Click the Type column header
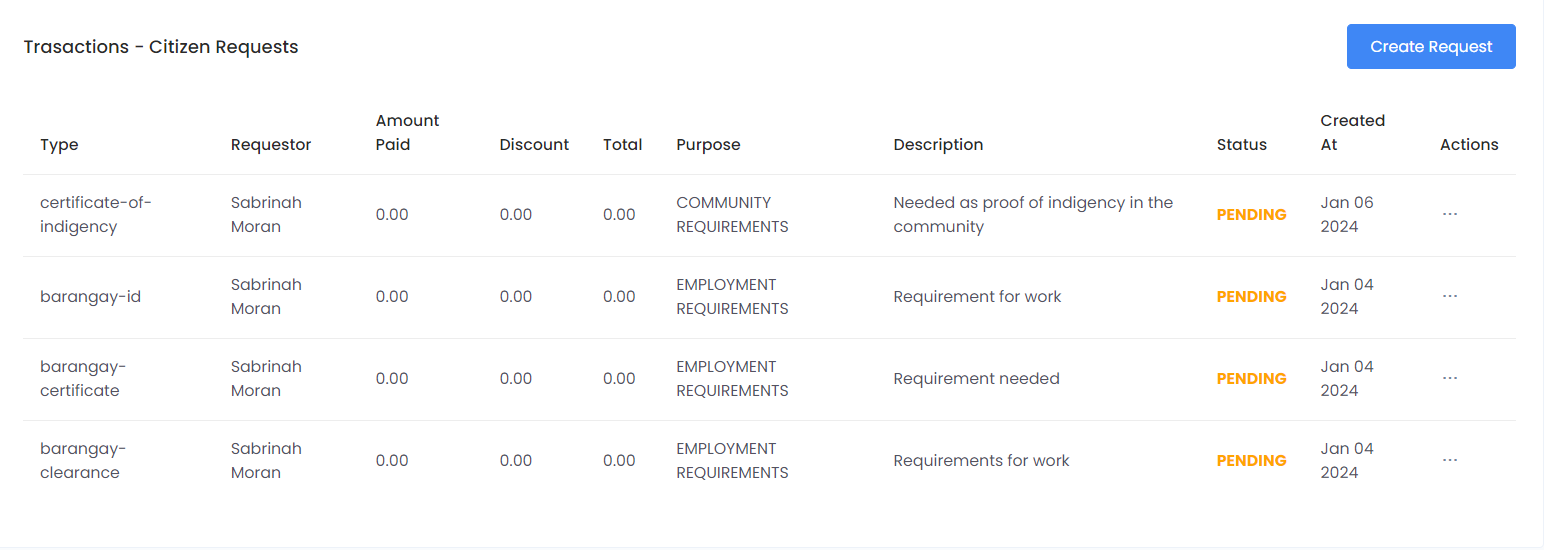The image size is (1544, 550). pos(59,145)
